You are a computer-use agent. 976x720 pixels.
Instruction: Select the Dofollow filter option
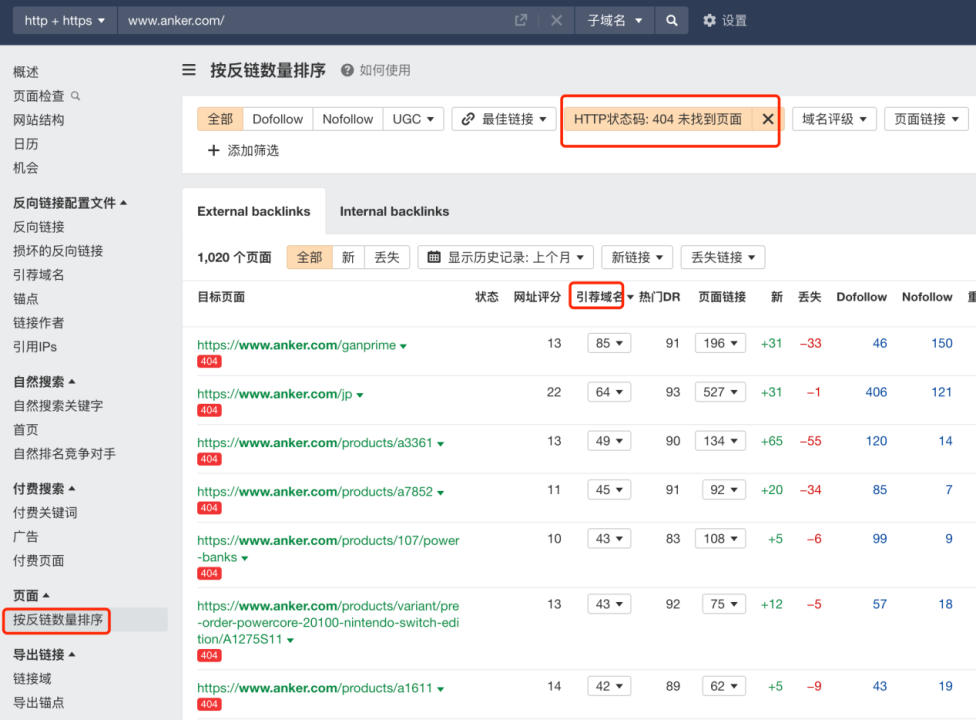(277, 118)
